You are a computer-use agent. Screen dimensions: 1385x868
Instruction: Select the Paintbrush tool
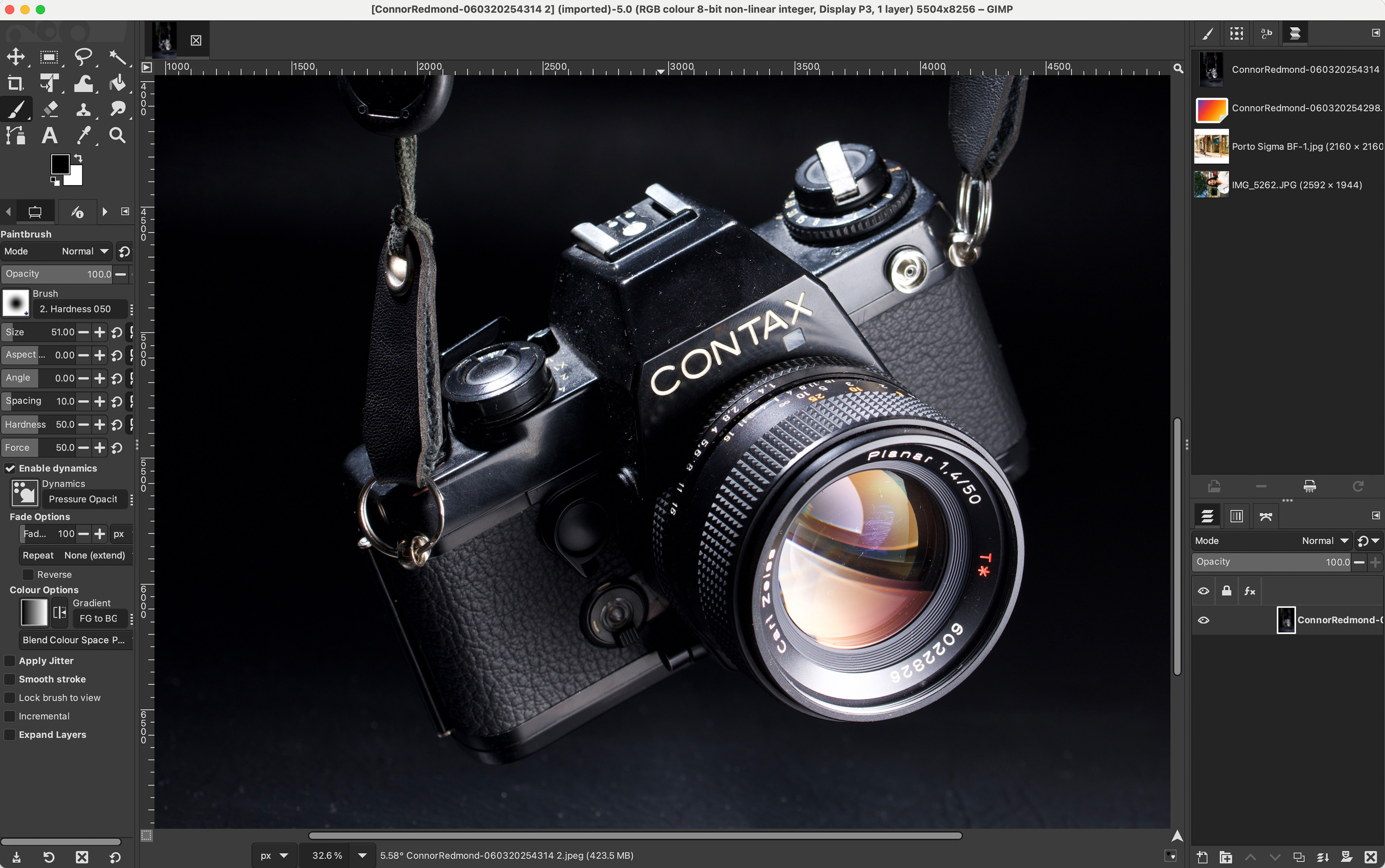point(16,109)
